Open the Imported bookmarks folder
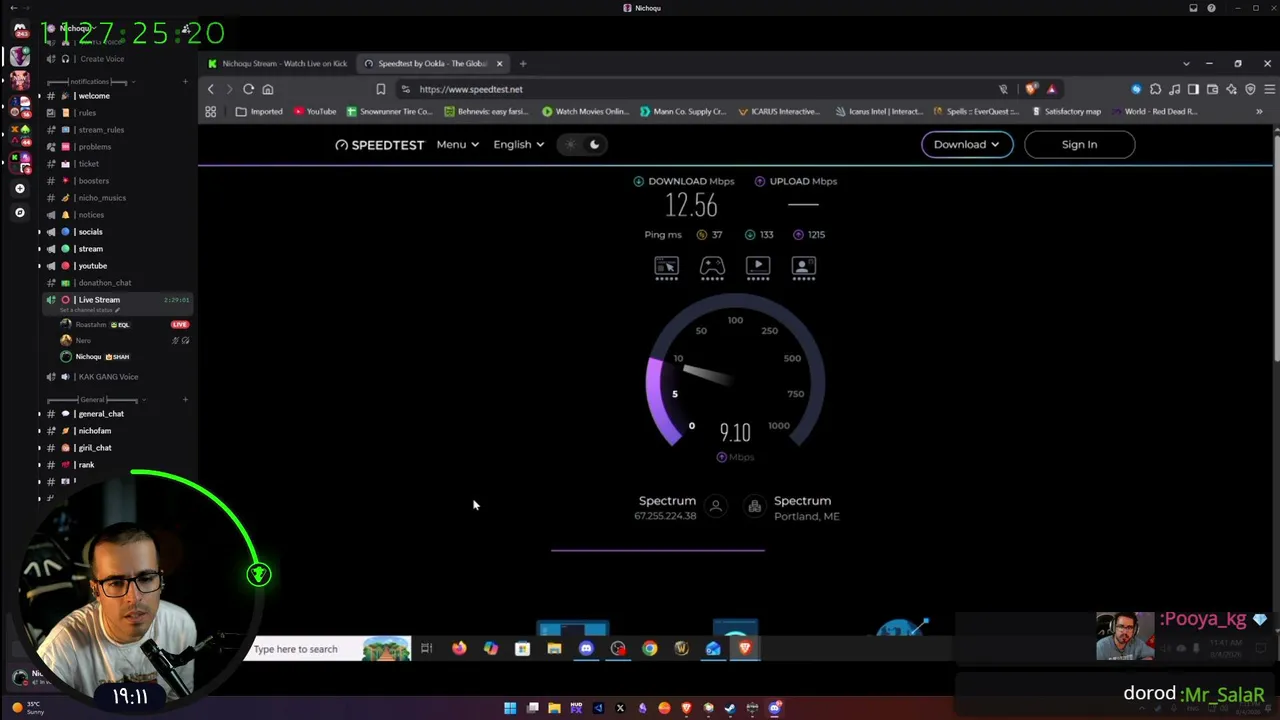The image size is (1280, 720). [259, 112]
